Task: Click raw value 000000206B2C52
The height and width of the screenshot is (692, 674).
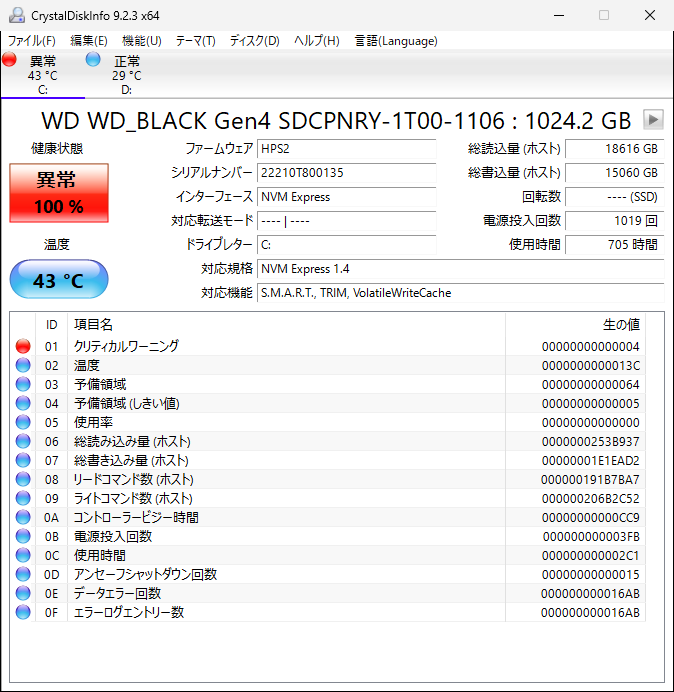Action: pos(591,499)
